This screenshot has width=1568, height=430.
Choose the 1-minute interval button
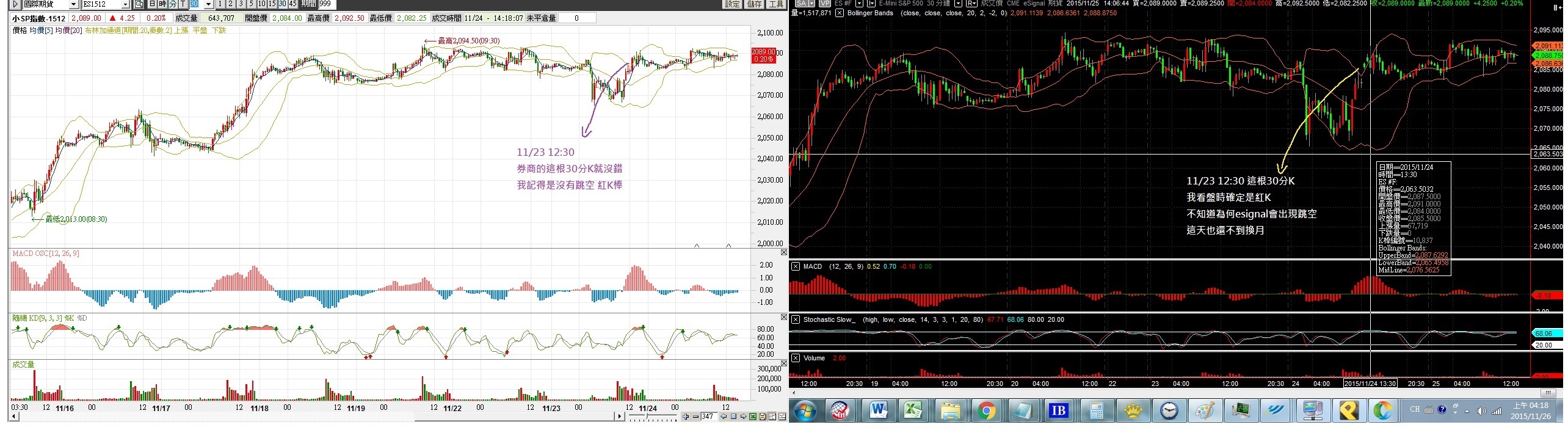pos(220,4)
